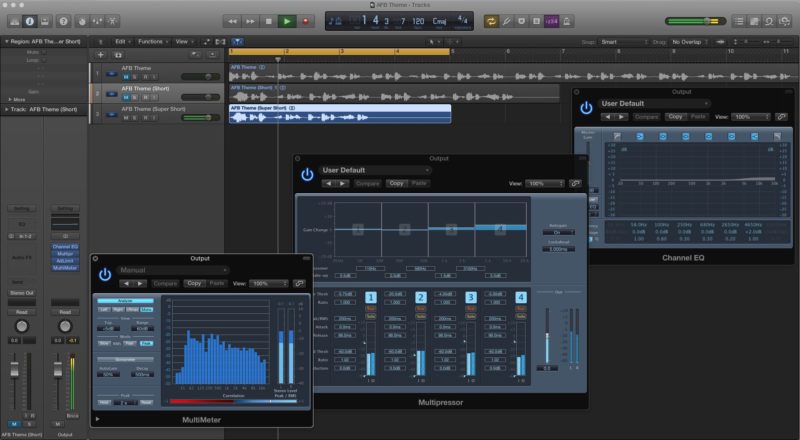Click the duplicate track button

click(x=118, y=55)
